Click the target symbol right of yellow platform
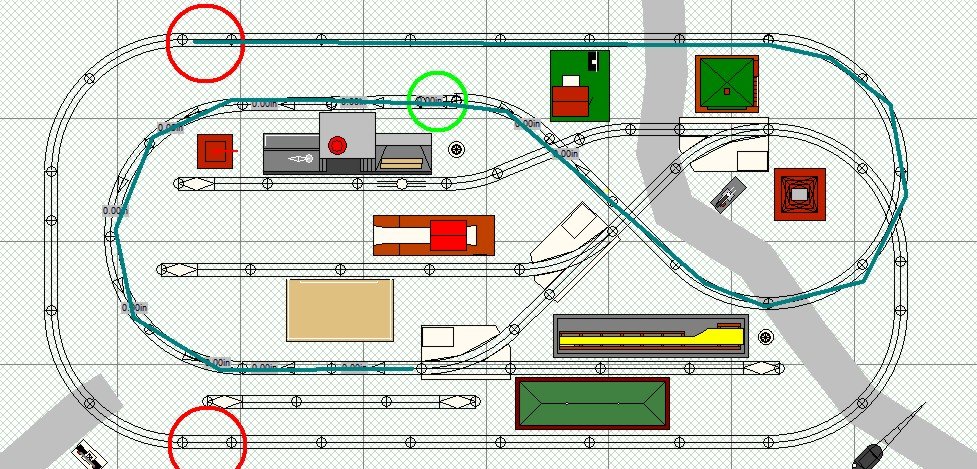The image size is (977, 469). [767, 337]
